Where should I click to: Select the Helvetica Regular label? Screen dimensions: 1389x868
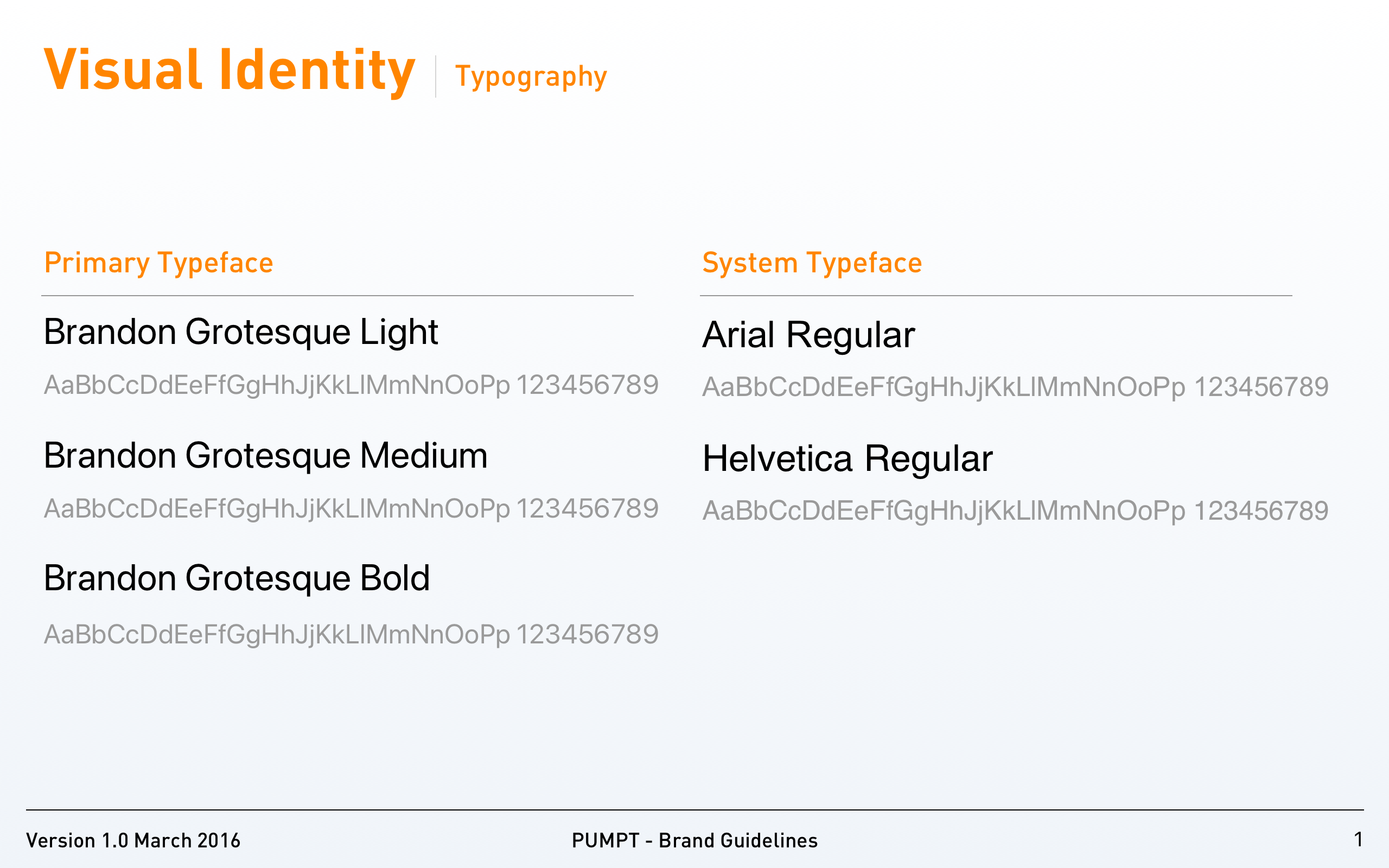(847, 459)
